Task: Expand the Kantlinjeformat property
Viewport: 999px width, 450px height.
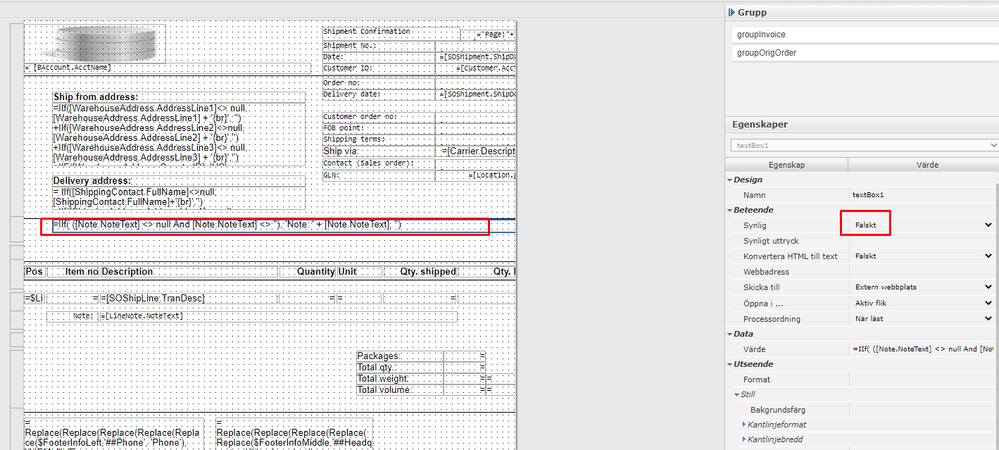Action: (744, 425)
